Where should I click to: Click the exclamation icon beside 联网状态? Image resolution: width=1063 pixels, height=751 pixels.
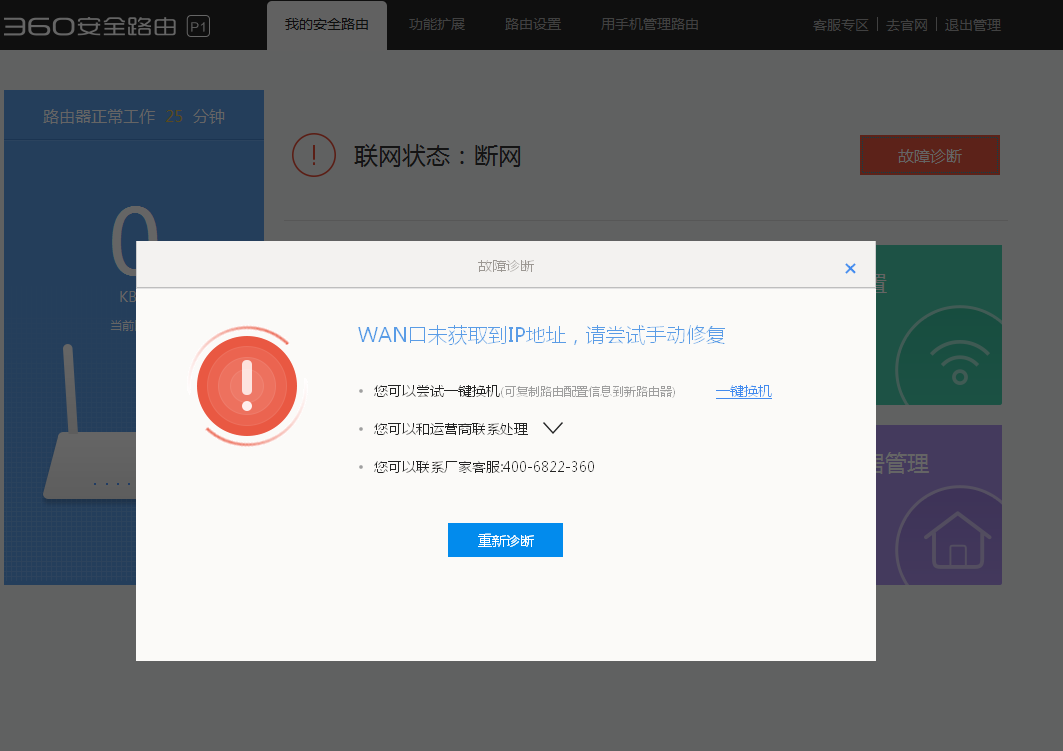[314, 155]
